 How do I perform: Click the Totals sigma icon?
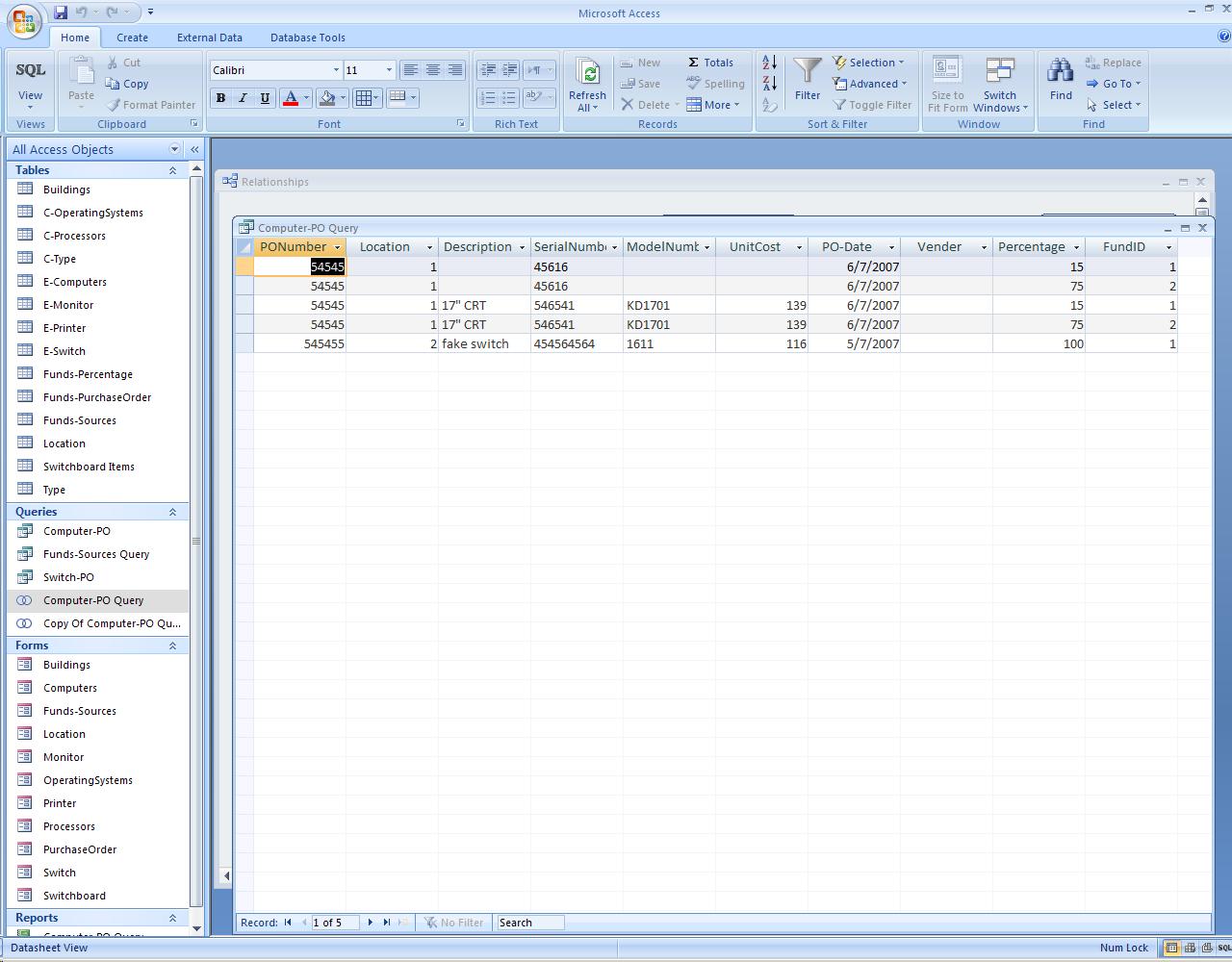point(693,63)
